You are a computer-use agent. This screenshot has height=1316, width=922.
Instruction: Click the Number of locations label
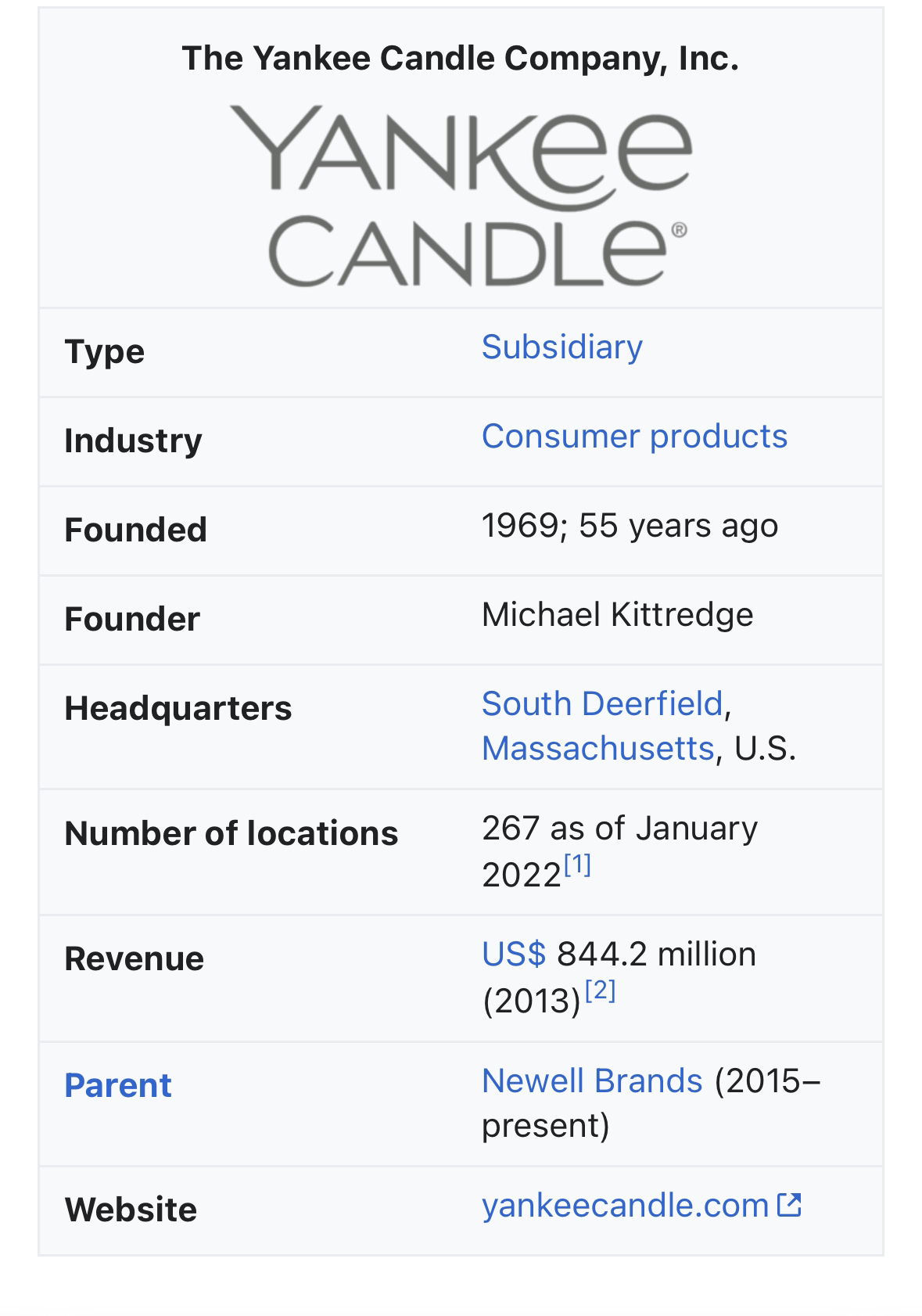click(231, 833)
